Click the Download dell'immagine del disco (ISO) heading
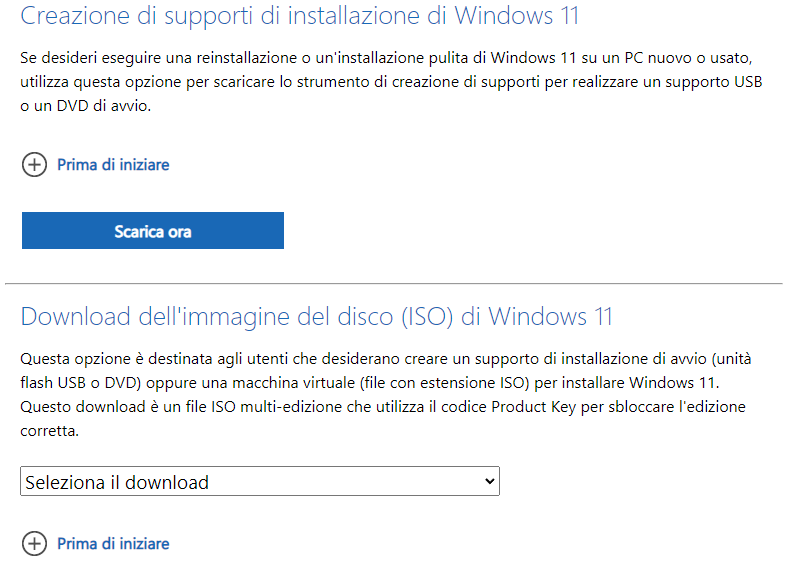808x565 pixels. (316, 317)
